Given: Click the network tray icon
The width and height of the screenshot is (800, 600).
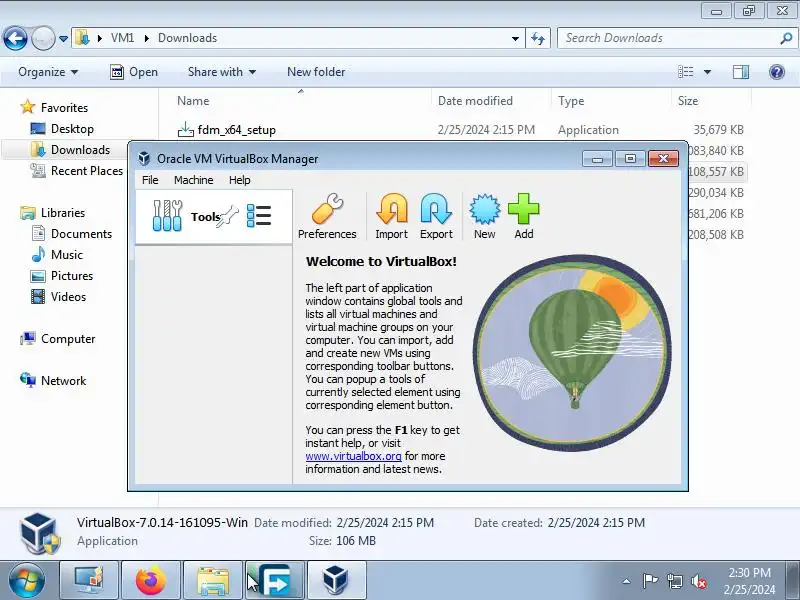Looking at the screenshot, I should [674, 581].
